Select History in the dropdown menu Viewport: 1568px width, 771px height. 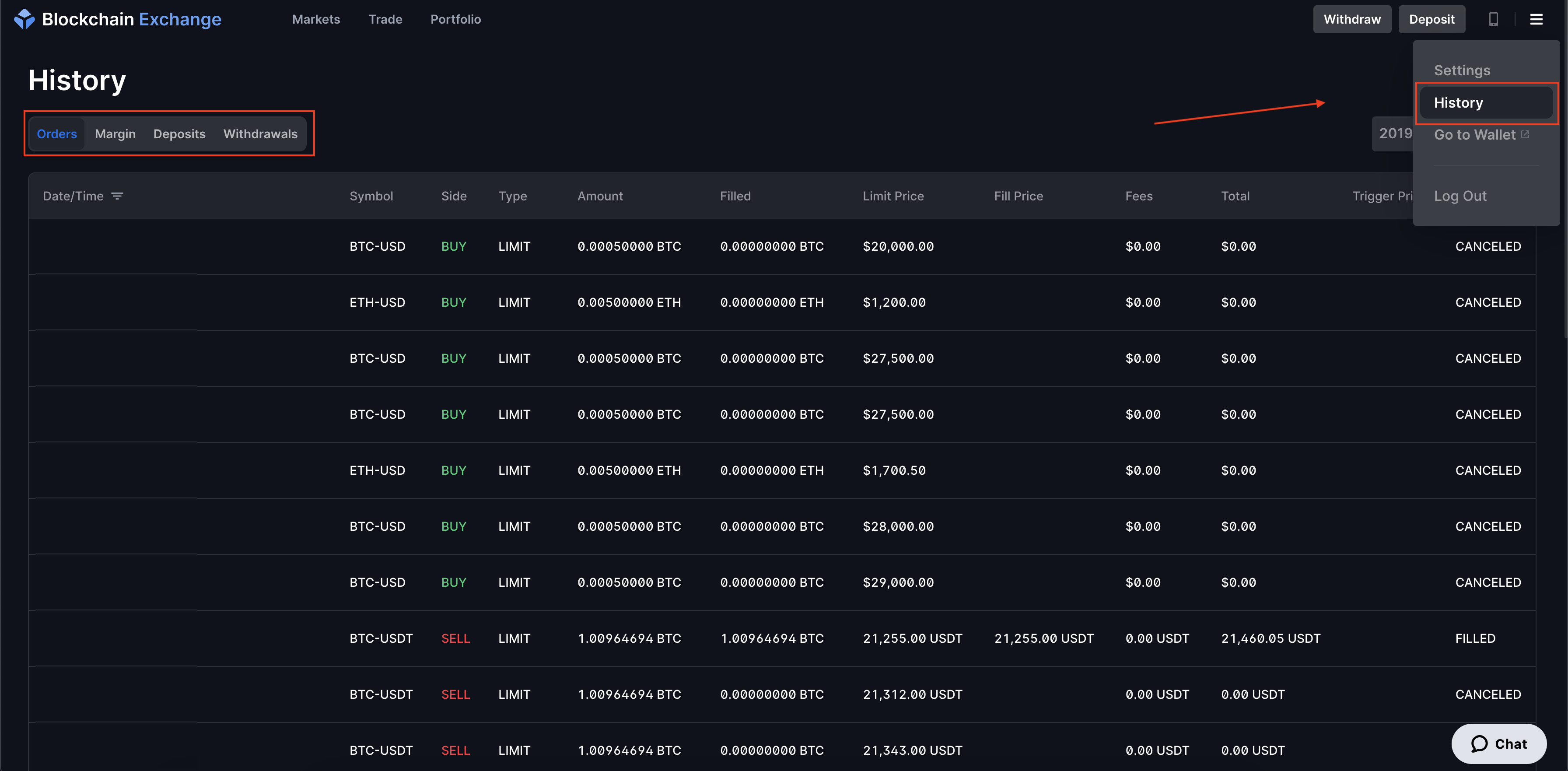point(1486,103)
